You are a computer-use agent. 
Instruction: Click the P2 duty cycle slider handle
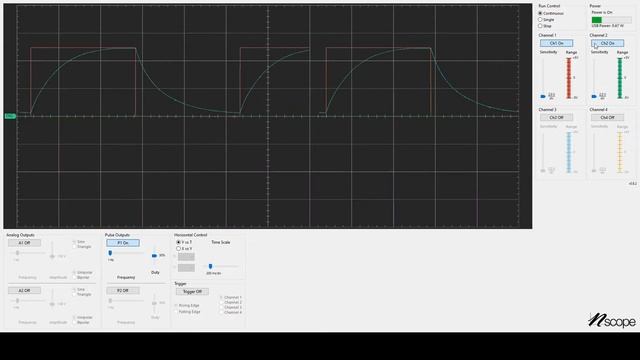tap(154, 303)
